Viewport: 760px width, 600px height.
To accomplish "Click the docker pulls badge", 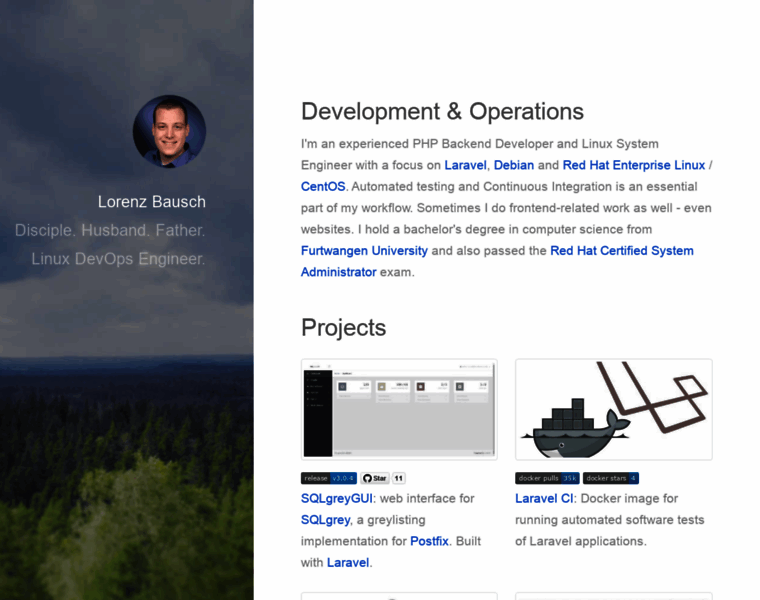I will coord(547,478).
